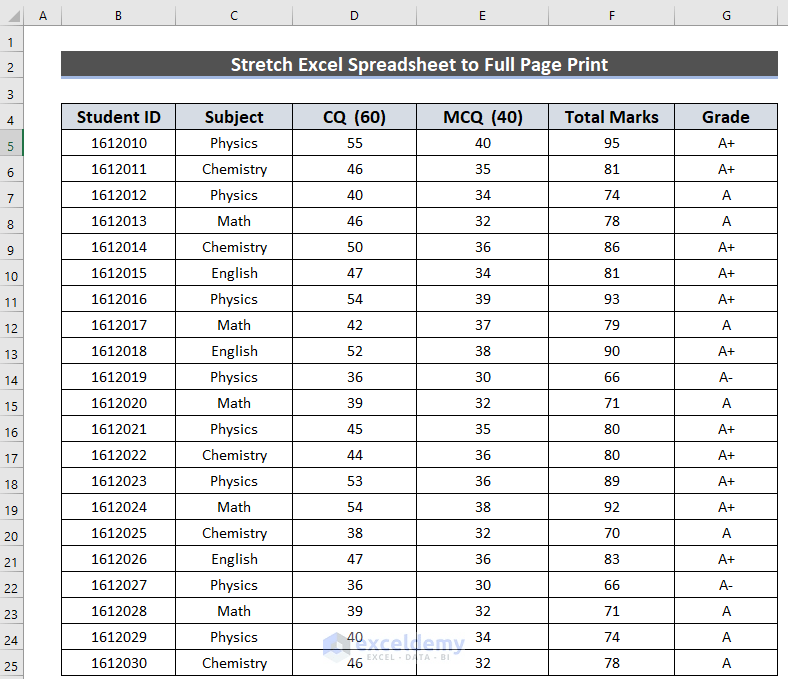Click the Grade cell for student 1612022
The image size is (788, 679).
click(726, 455)
